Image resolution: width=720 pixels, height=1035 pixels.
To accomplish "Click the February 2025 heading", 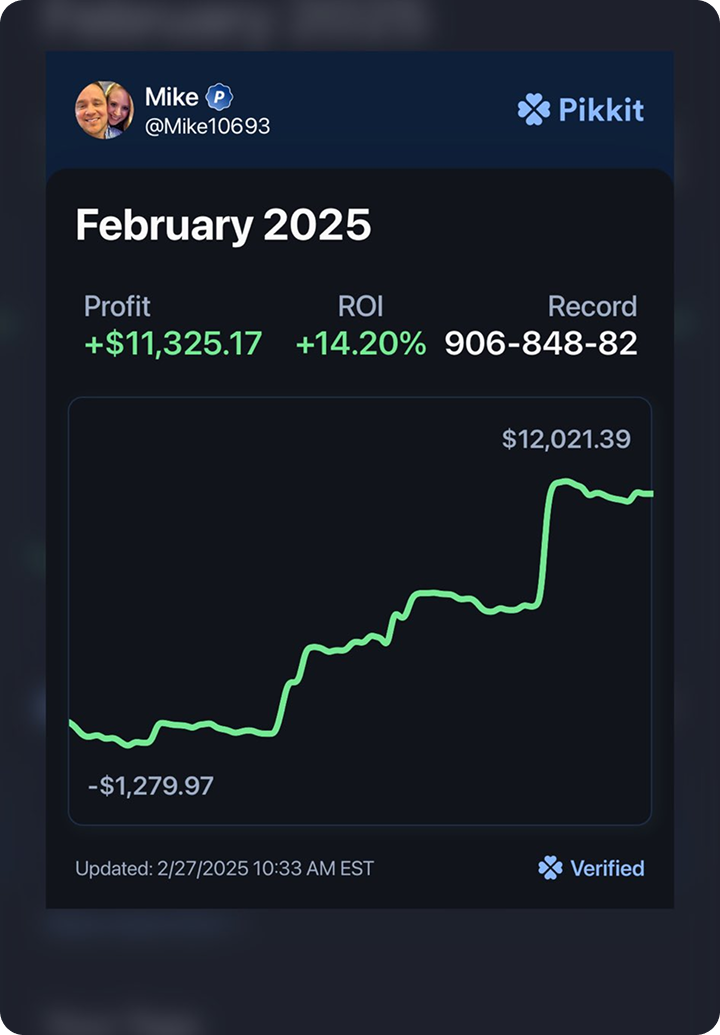I will 223,226.
